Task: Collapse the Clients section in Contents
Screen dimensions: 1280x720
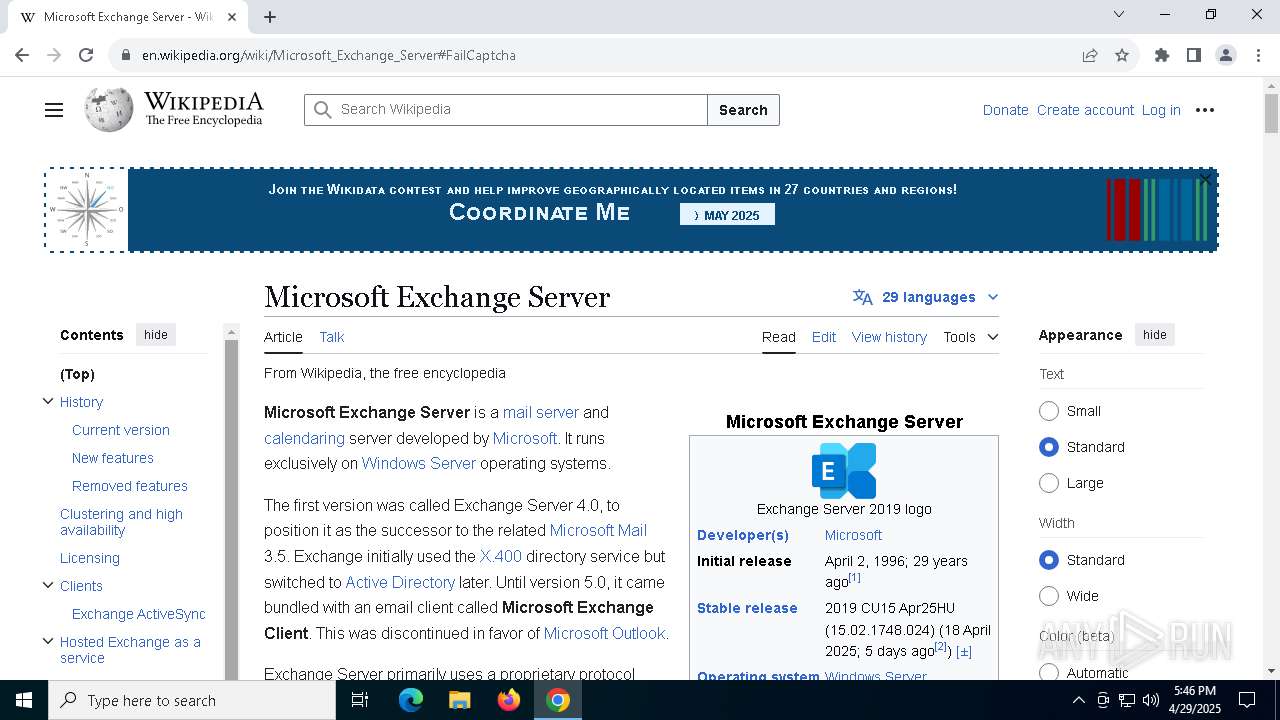Action: [47, 585]
